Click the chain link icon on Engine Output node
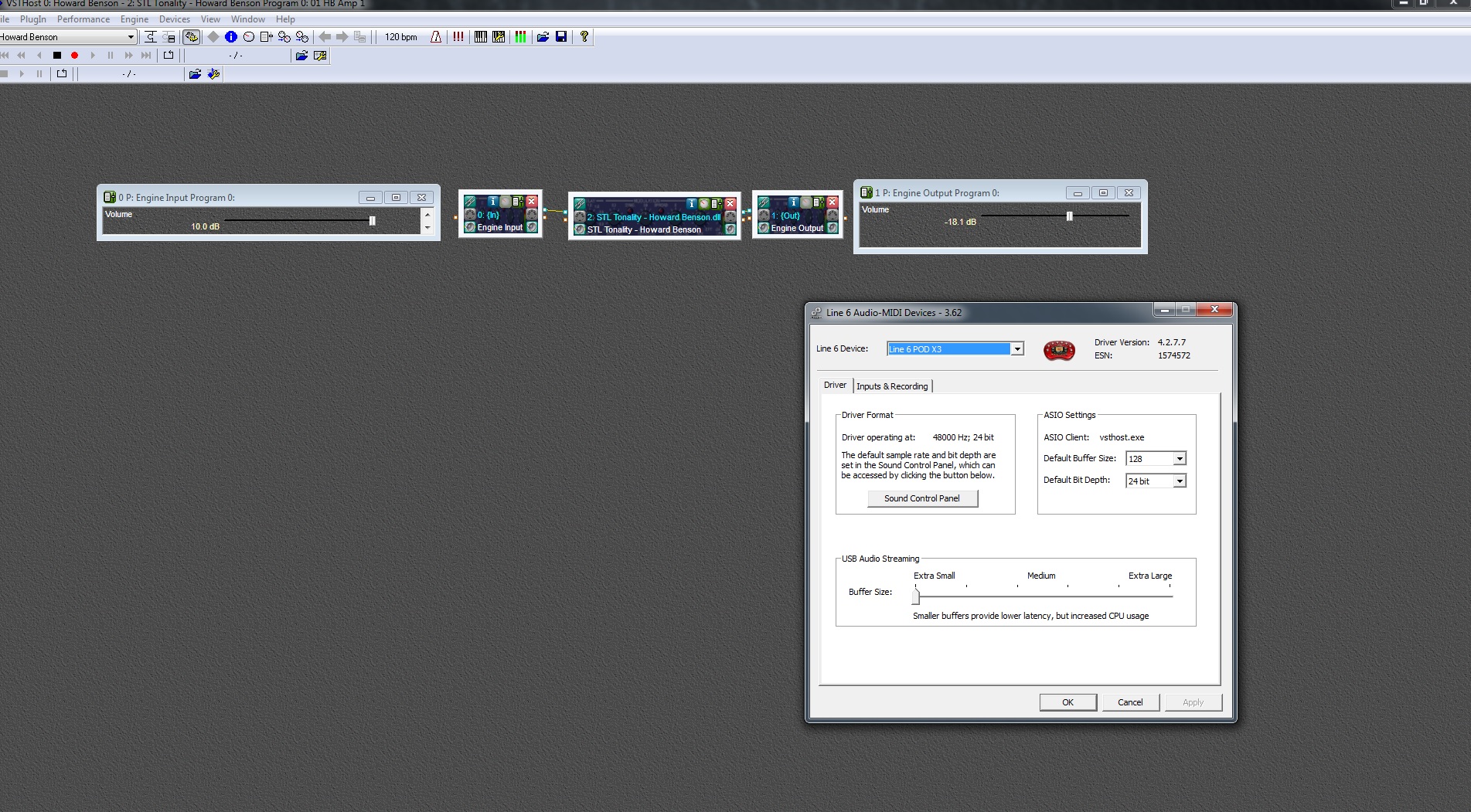The height and width of the screenshot is (812, 1471). point(764,202)
